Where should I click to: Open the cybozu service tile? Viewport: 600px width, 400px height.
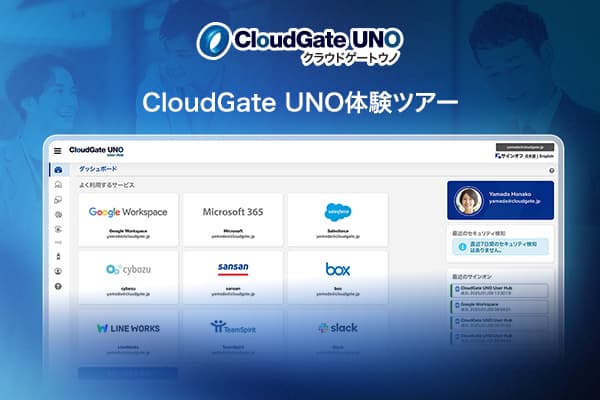128,278
